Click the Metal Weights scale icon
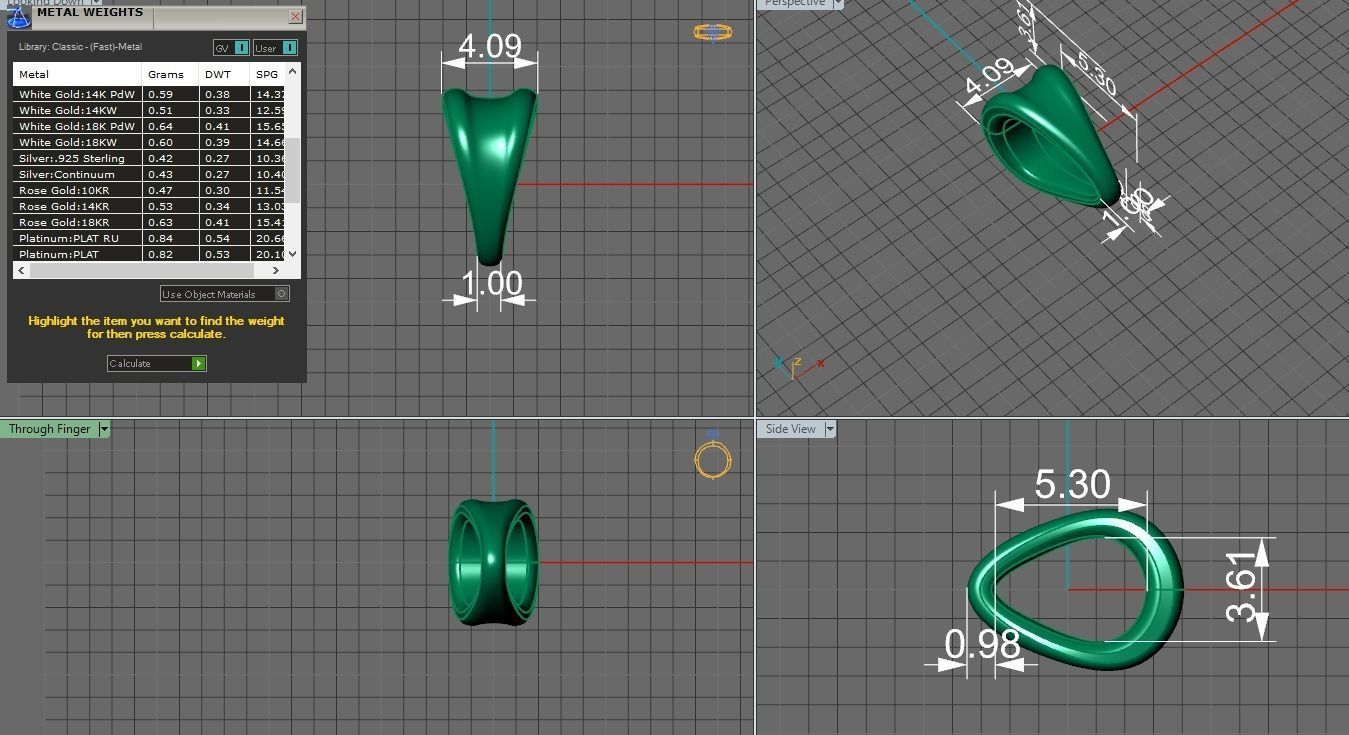 point(19,17)
